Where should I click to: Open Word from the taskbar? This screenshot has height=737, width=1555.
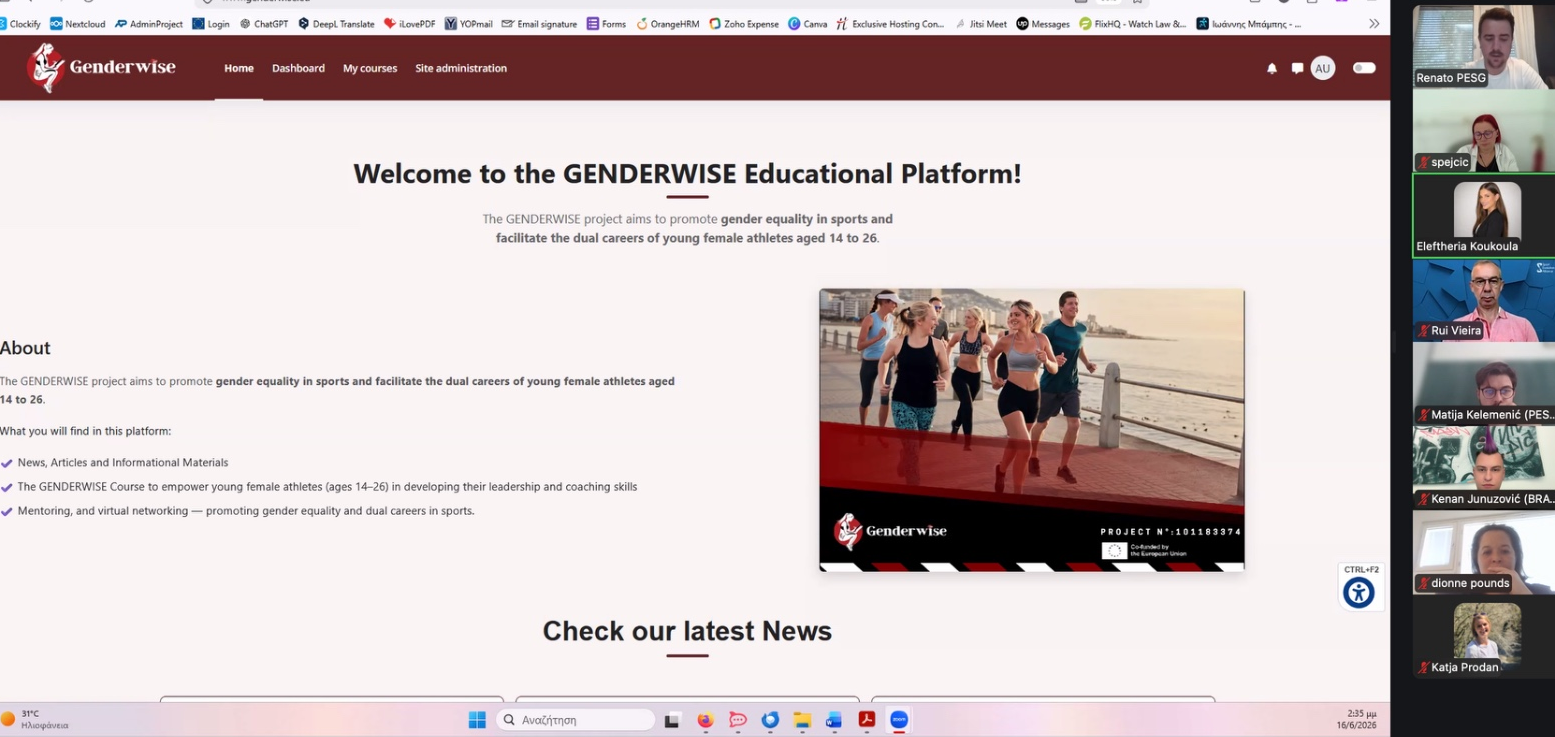[834, 720]
